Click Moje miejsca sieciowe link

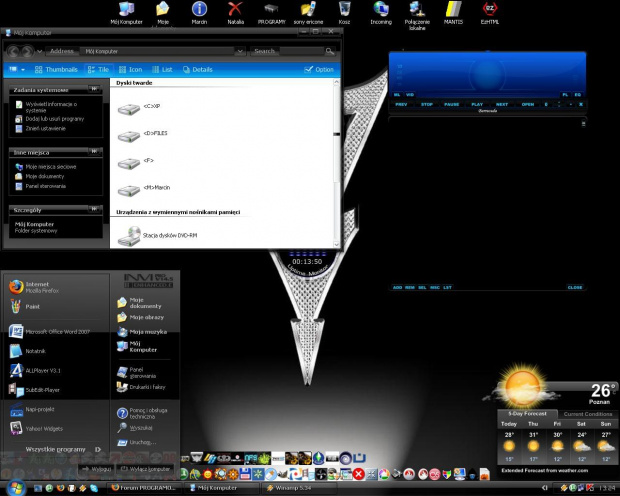pos(46,167)
